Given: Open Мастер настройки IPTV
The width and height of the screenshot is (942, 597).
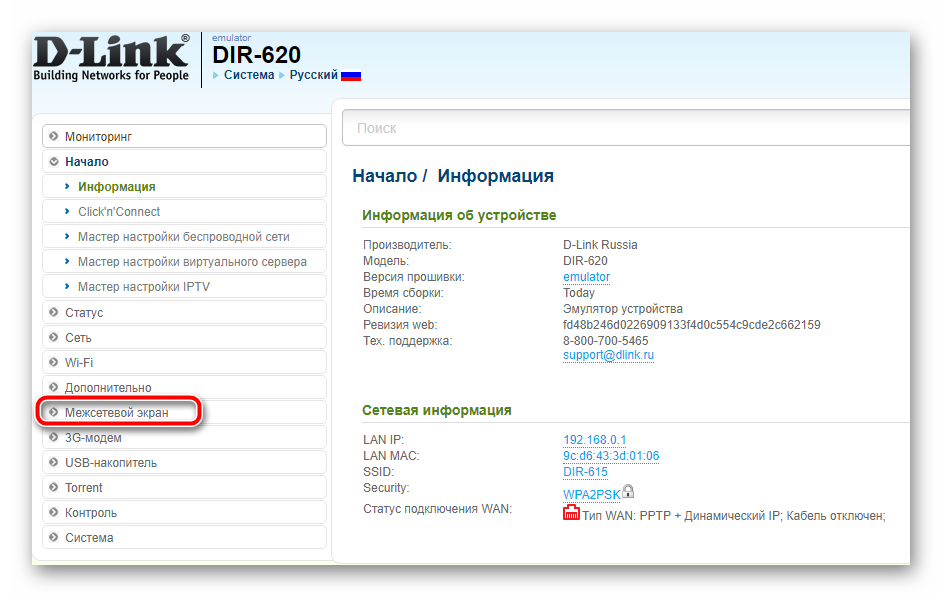Looking at the screenshot, I should 144,287.
